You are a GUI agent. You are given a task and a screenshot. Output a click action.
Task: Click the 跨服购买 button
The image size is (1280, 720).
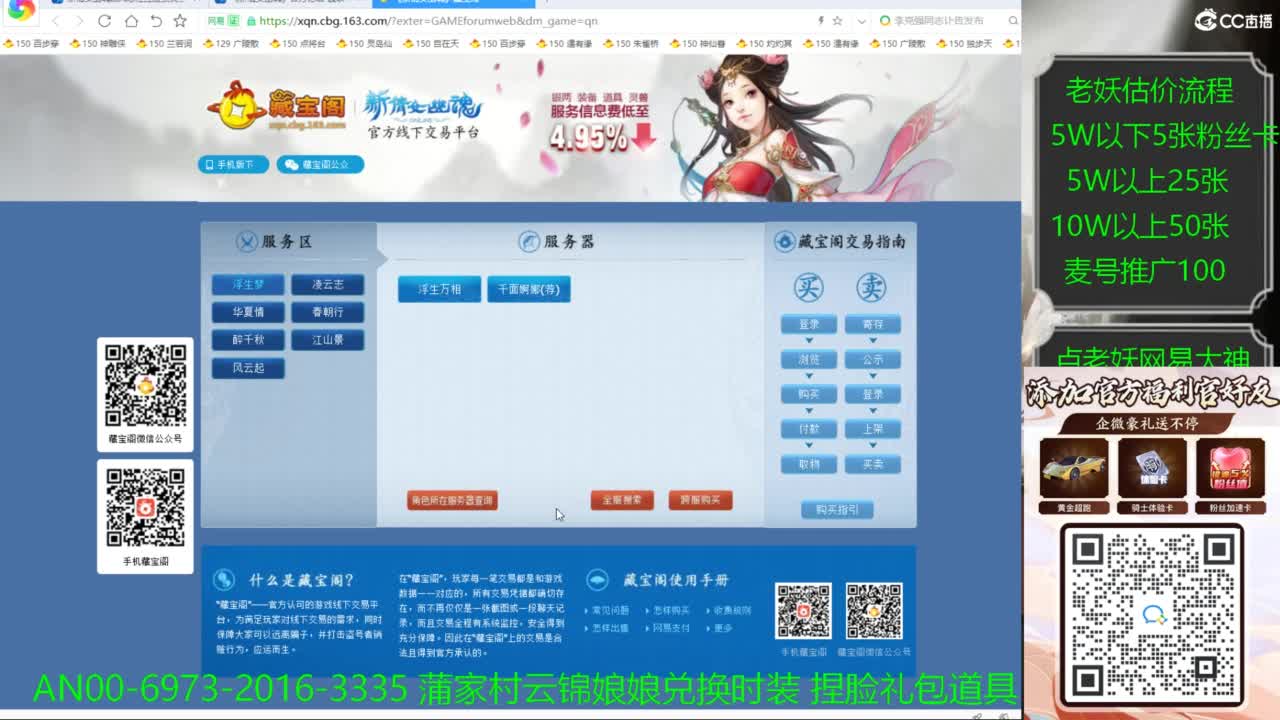pyautogui.click(x=699, y=500)
